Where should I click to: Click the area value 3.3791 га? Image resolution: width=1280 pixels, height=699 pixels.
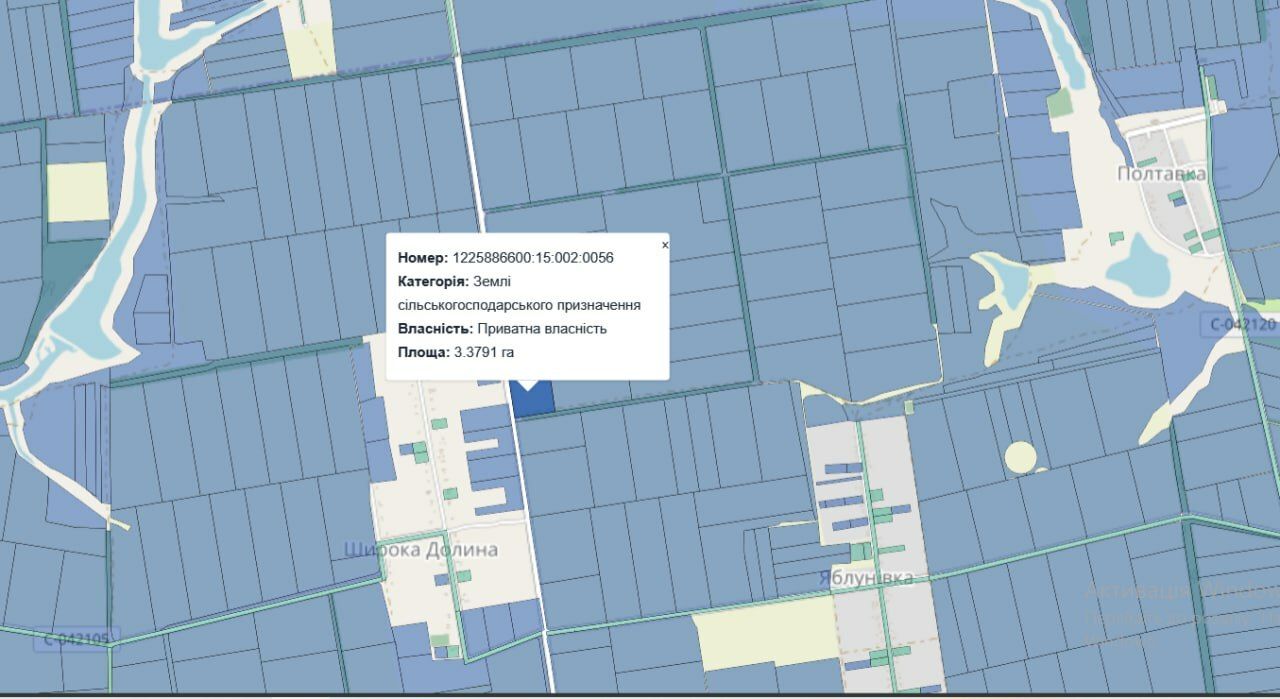click(x=484, y=353)
